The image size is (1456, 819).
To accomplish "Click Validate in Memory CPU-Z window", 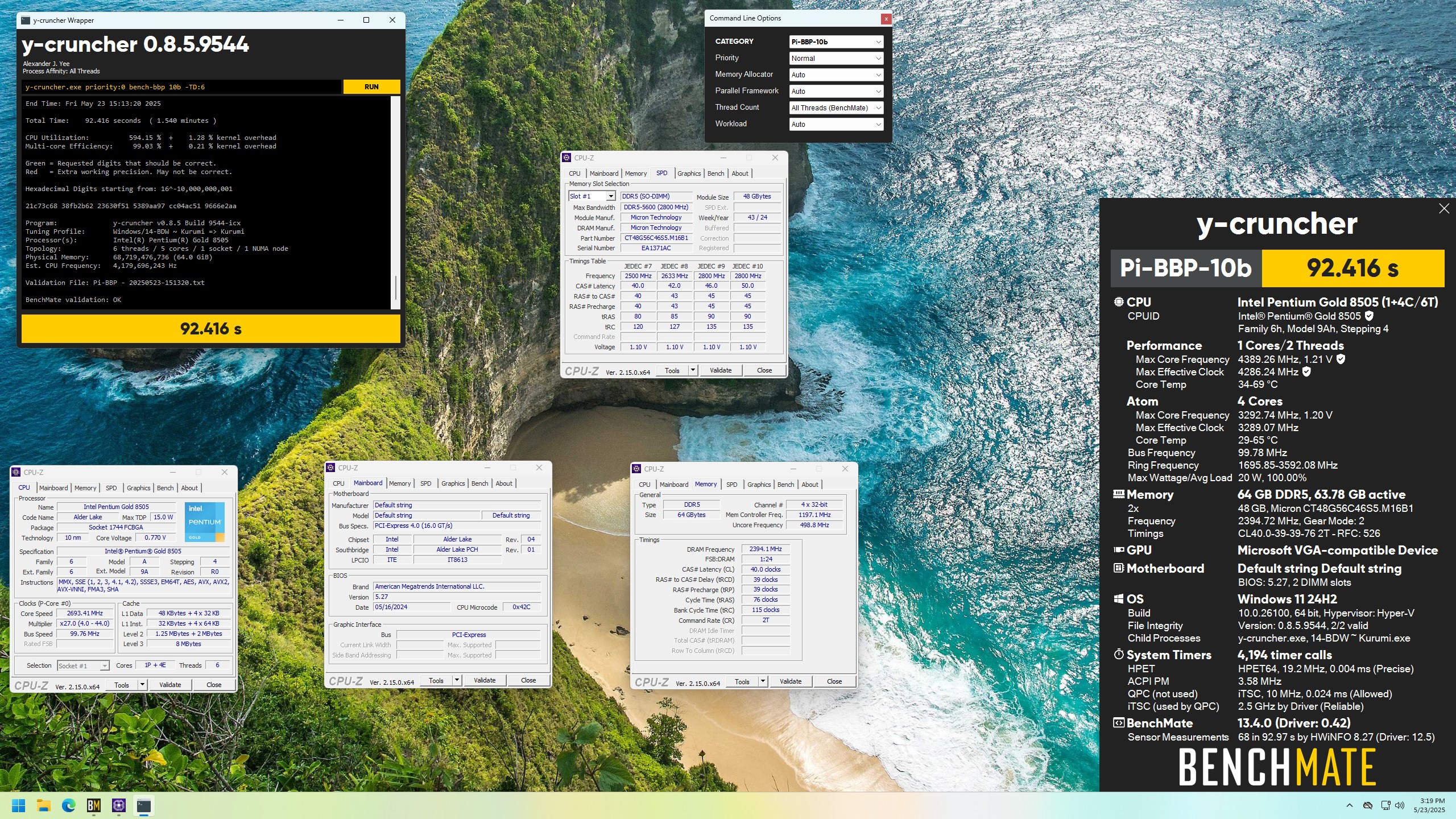I will pyautogui.click(x=791, y=681).
